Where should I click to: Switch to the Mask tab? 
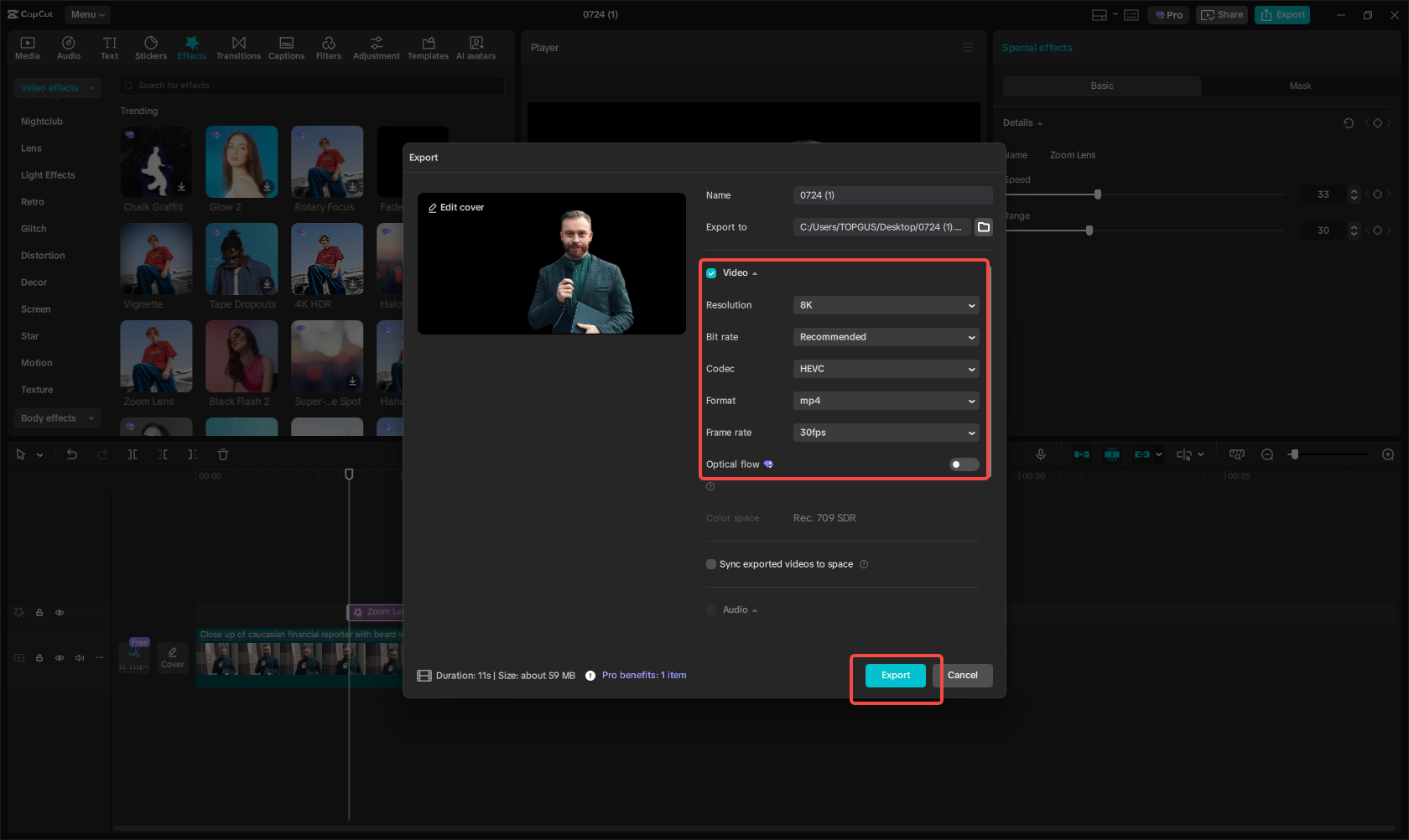(x=1299, y=86)
